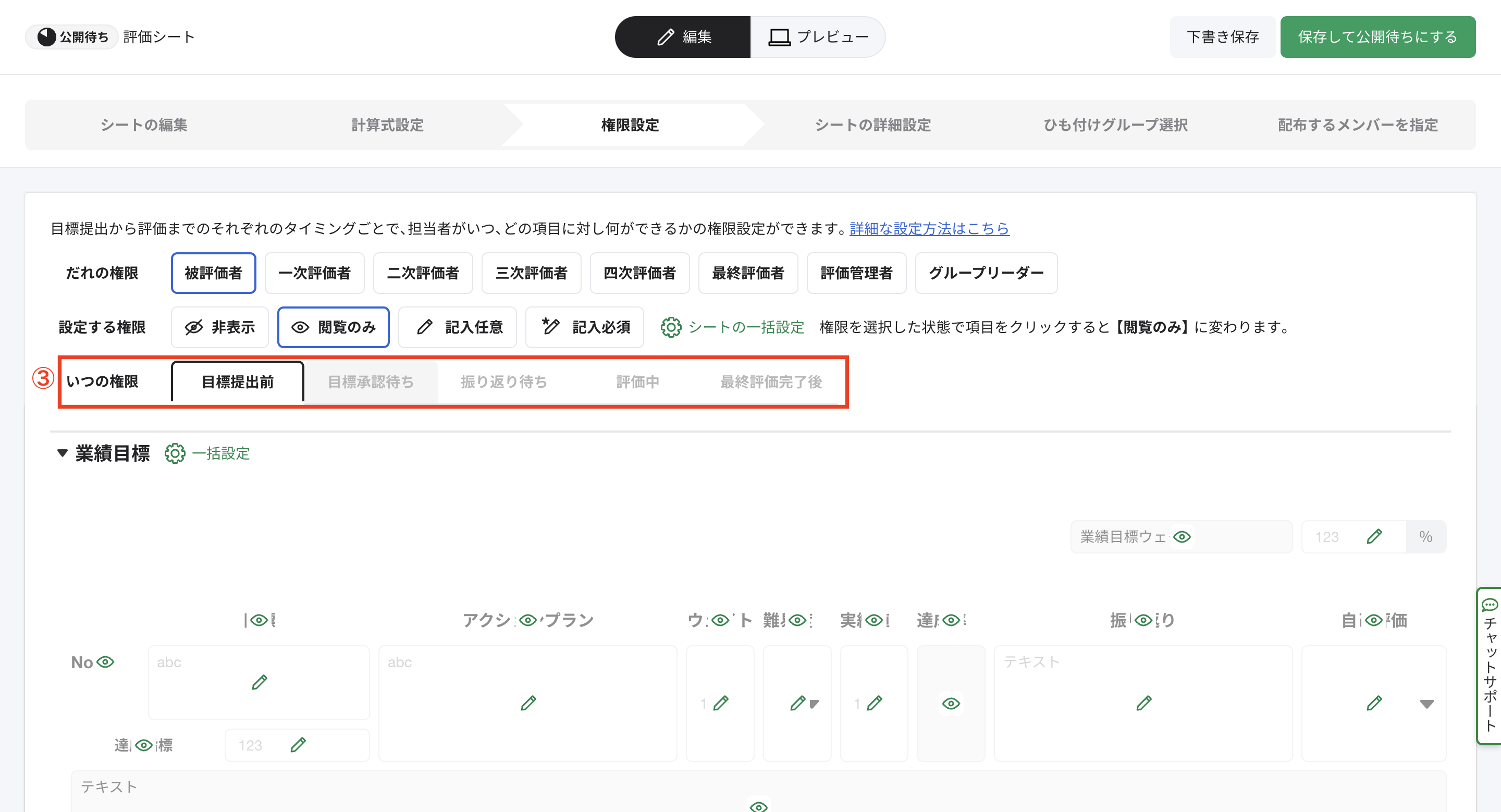1501x812 pixels.
Task: Open the チャットサポート side widget
Action: 1490,665
